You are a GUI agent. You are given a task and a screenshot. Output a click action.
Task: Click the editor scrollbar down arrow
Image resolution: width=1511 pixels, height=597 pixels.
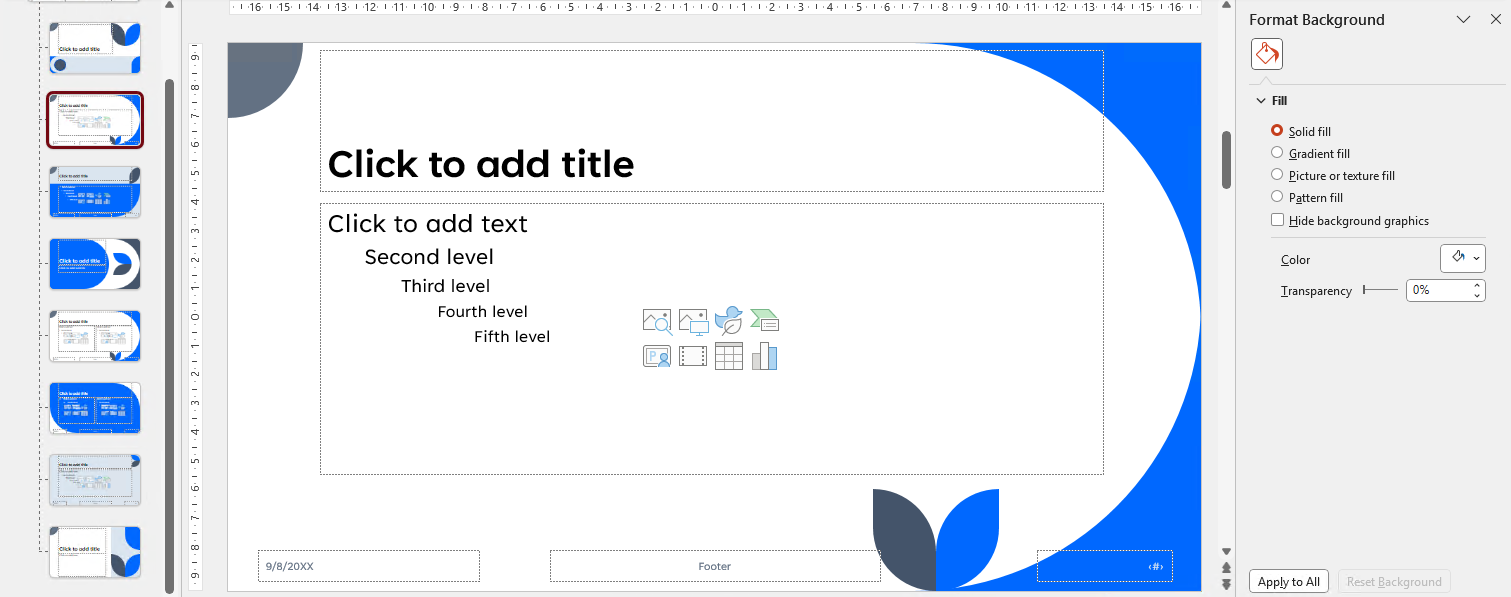pos(1227,551)
